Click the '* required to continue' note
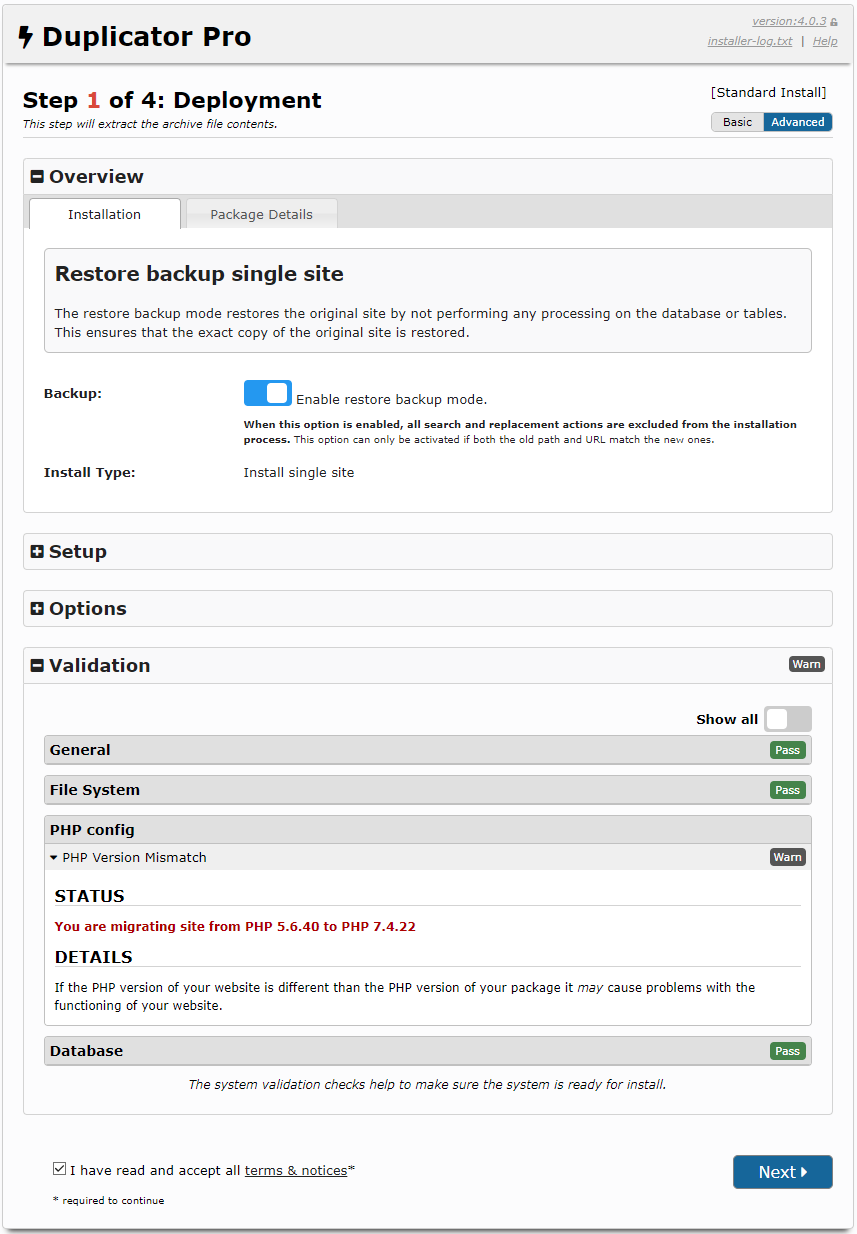 [x=108, y=1200]
